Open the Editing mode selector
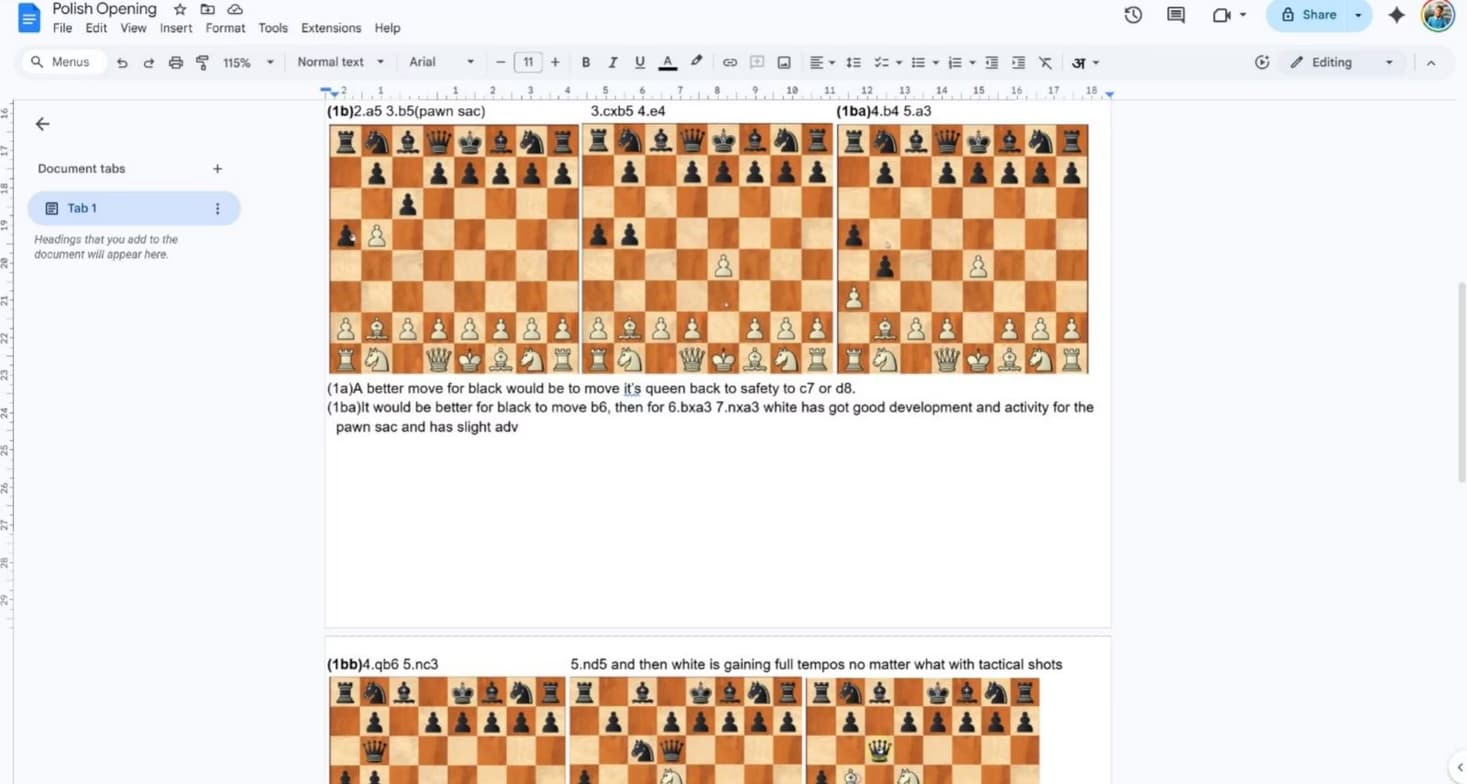This screenshot has width=1467, height=784. click(1340, 62)
